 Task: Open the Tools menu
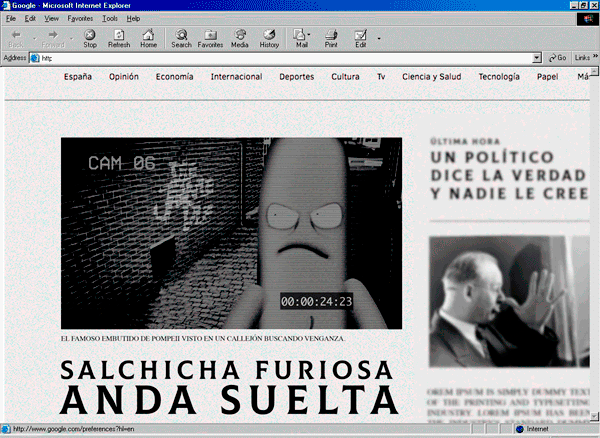(110, 19)
